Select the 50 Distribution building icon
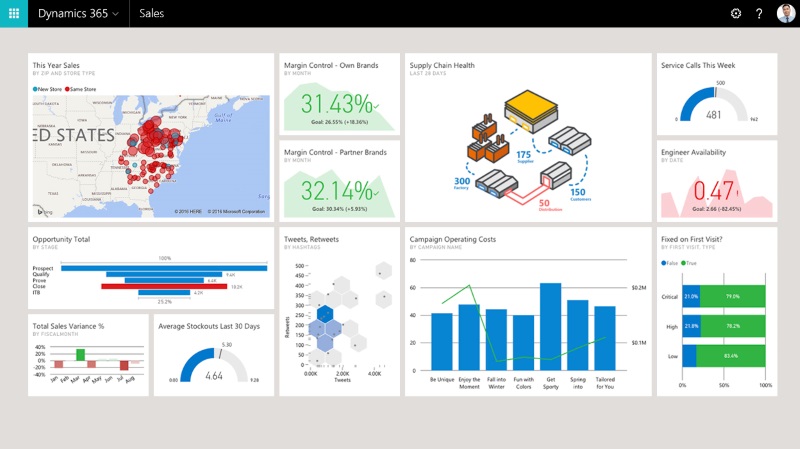Screen dimensions: 800x449 pos(556,174)
